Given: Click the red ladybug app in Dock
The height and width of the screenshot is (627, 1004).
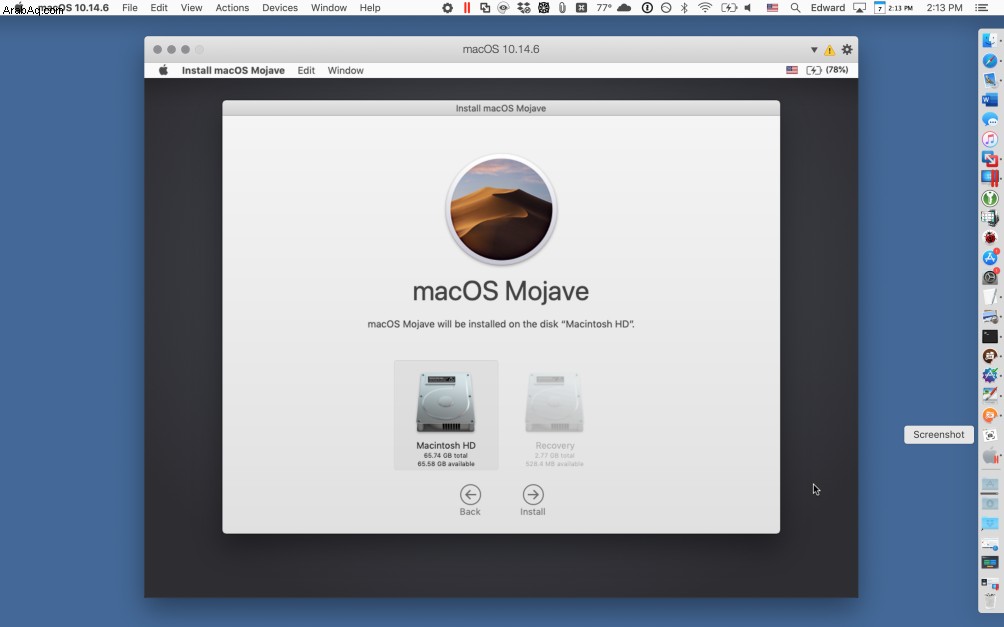Looking at the screenshot, I should [x=990, y=237].
